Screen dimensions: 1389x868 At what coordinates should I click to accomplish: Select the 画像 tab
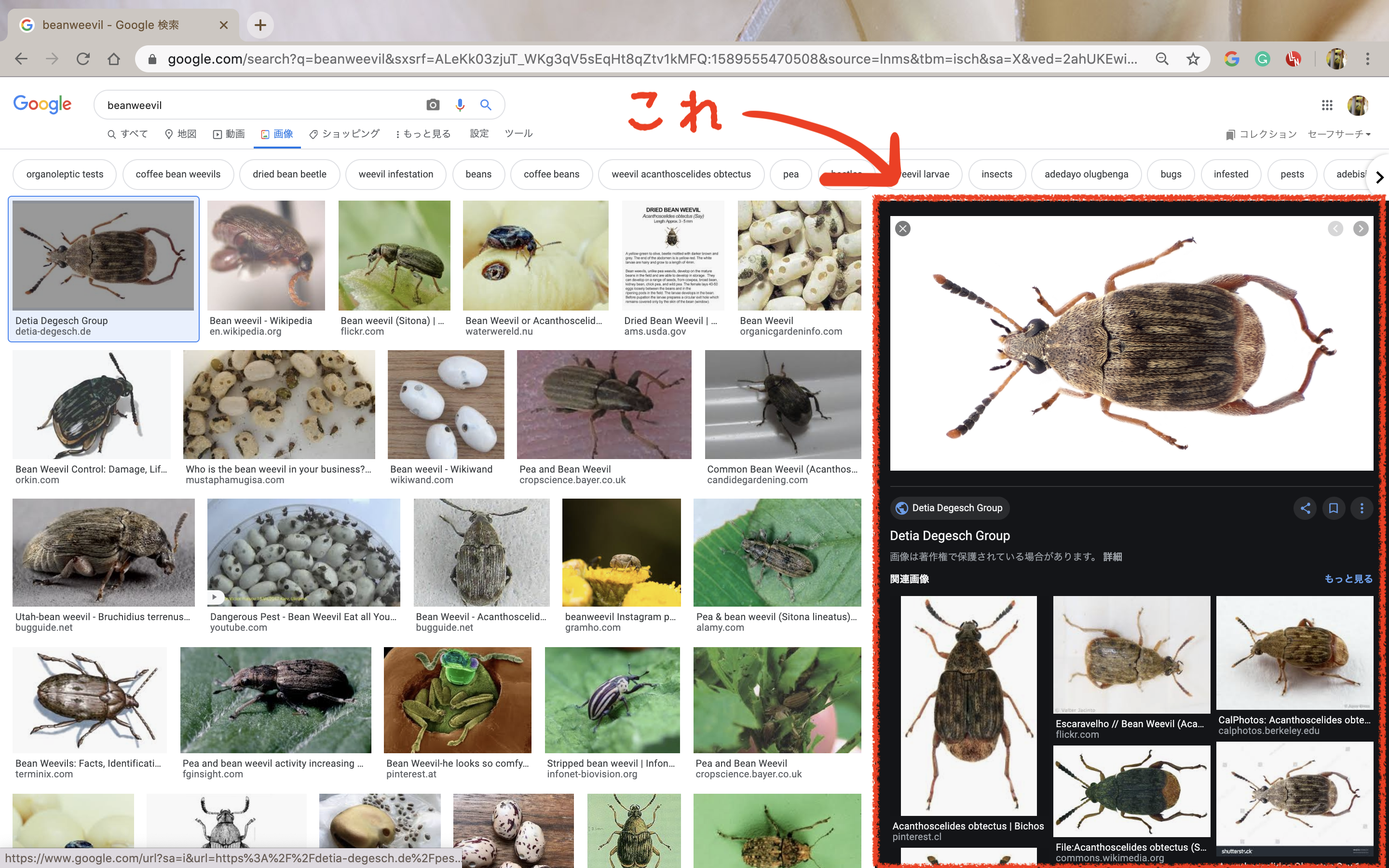[277, 134]
